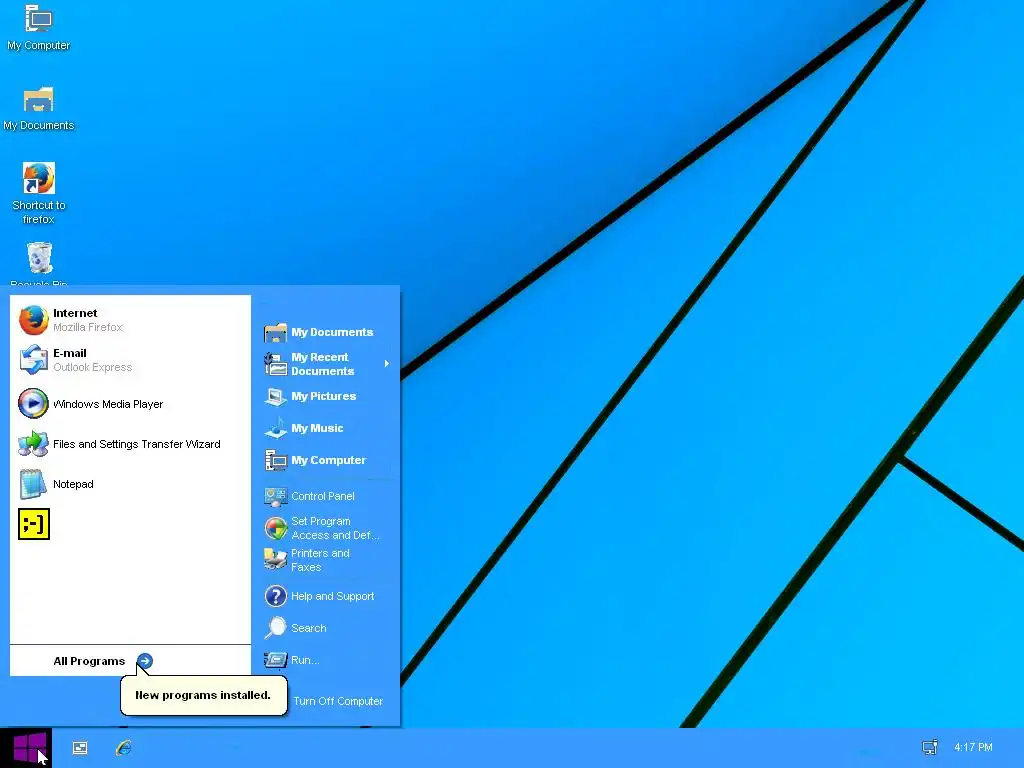Click the network tray icon

tap(930, 747)
